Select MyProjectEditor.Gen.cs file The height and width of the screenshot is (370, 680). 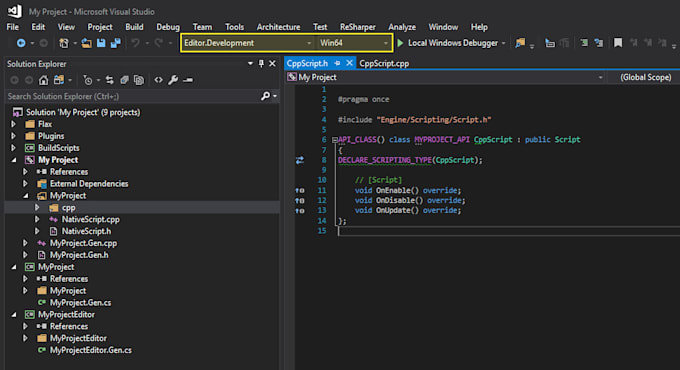(x=91, y=350)
